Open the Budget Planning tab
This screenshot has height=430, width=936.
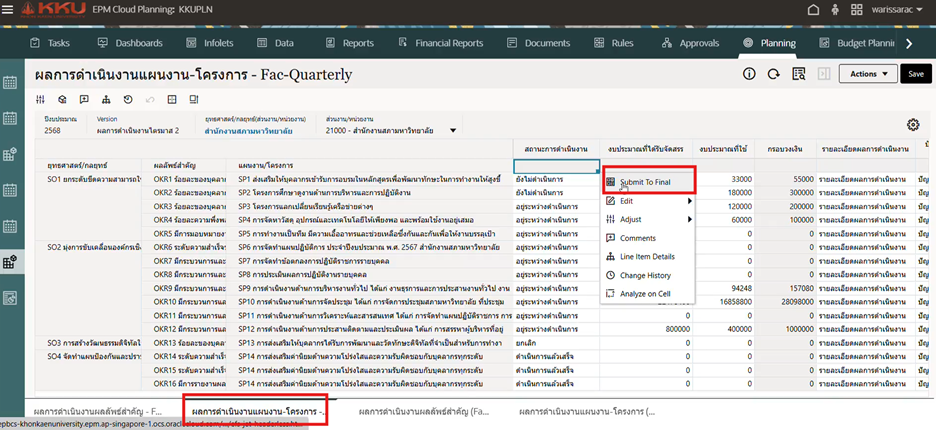point(857,43)
